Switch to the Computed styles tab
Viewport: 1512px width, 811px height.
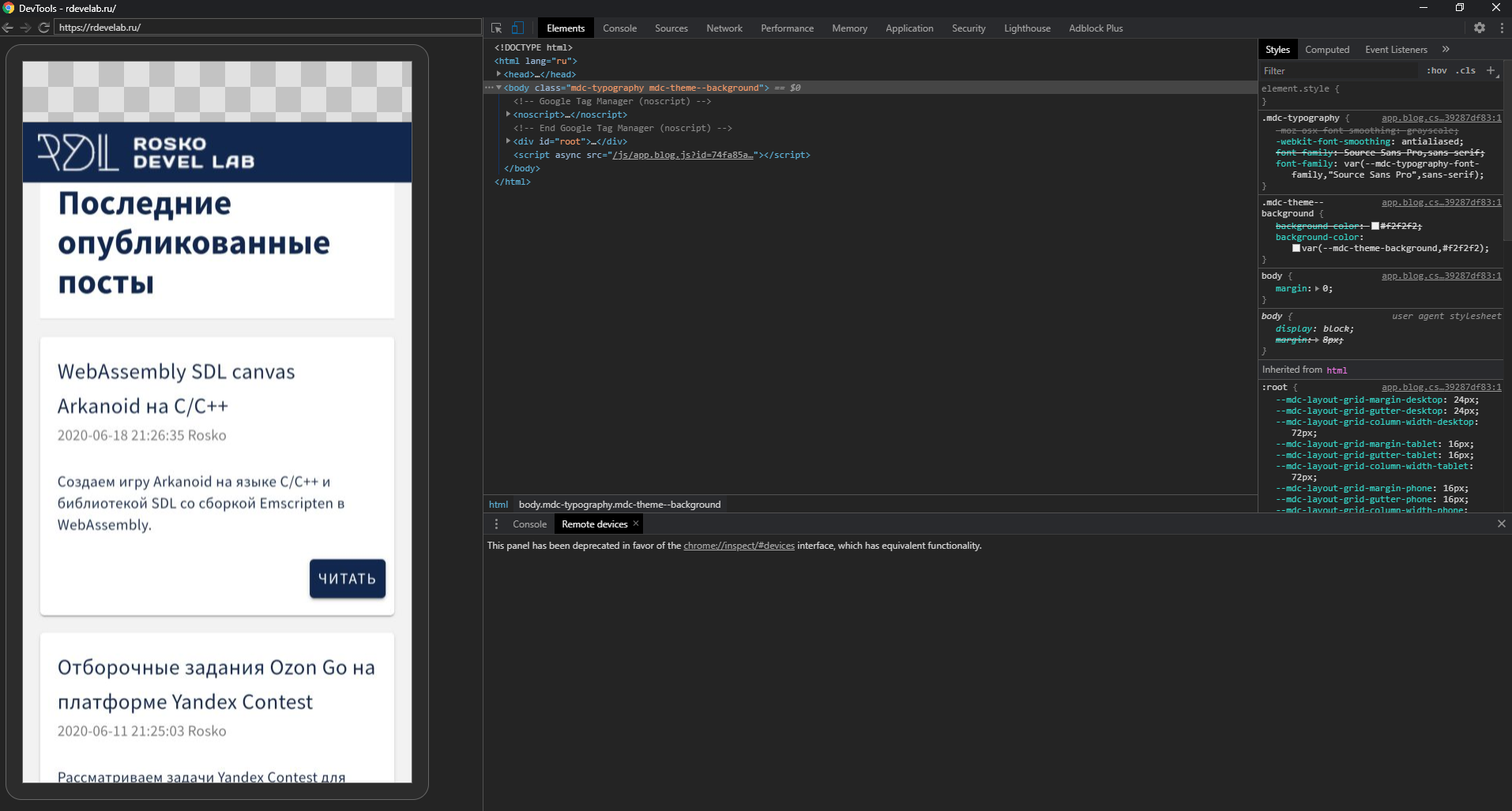click(1327, 49)
